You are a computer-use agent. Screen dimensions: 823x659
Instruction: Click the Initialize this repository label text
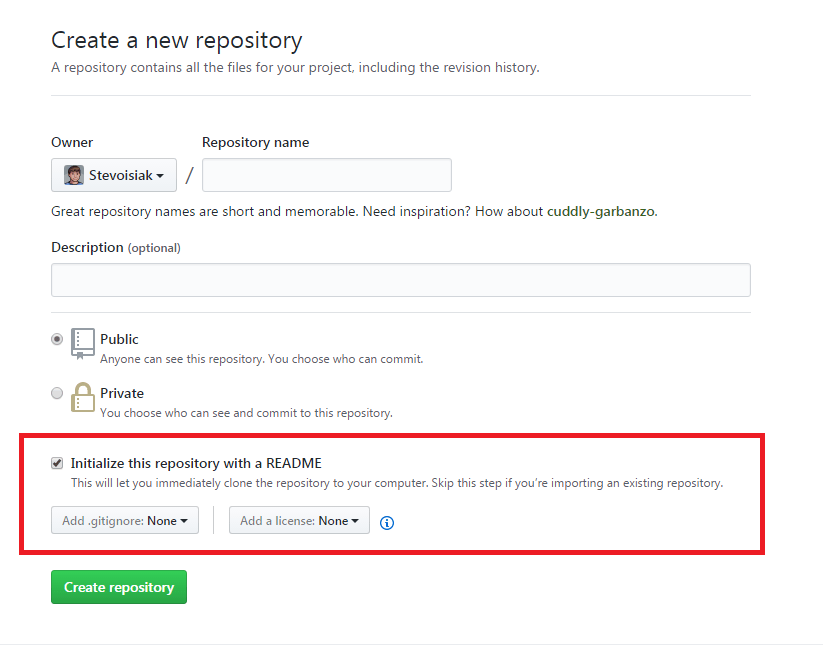pos(196,463)
